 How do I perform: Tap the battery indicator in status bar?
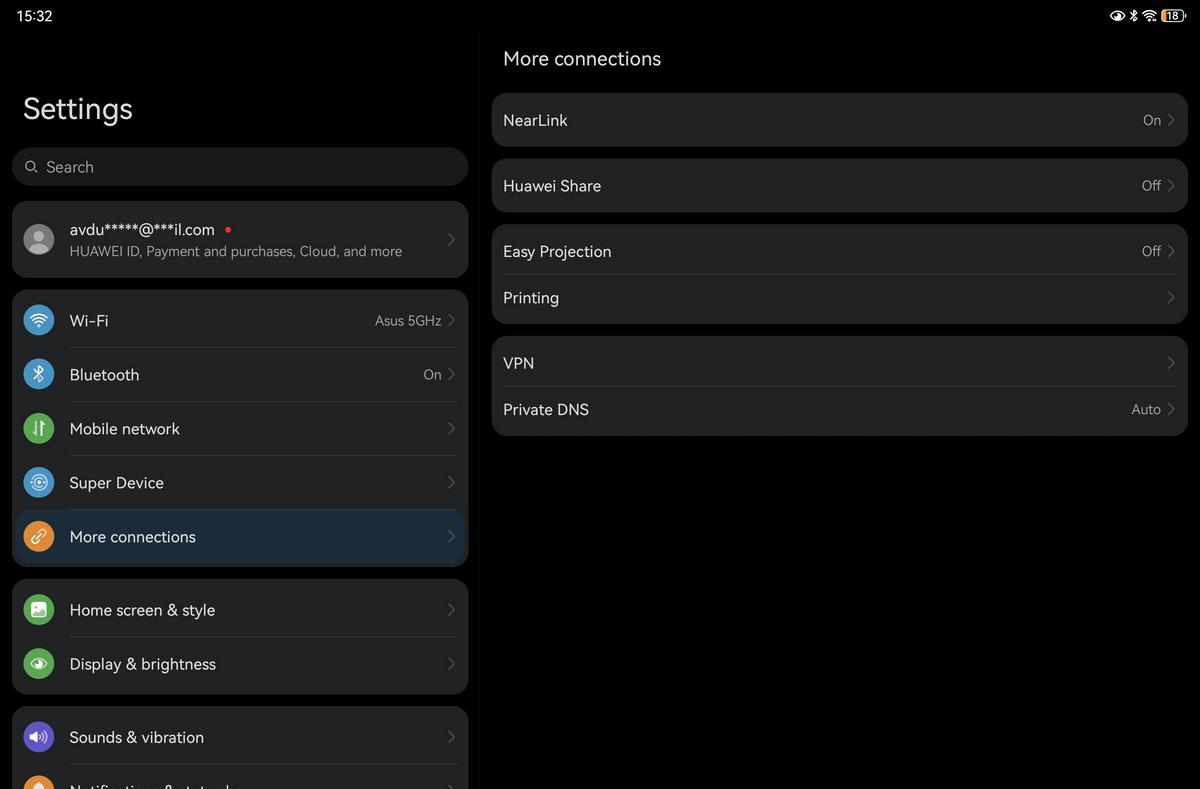pyautogui.click(x=1173, y=16)
